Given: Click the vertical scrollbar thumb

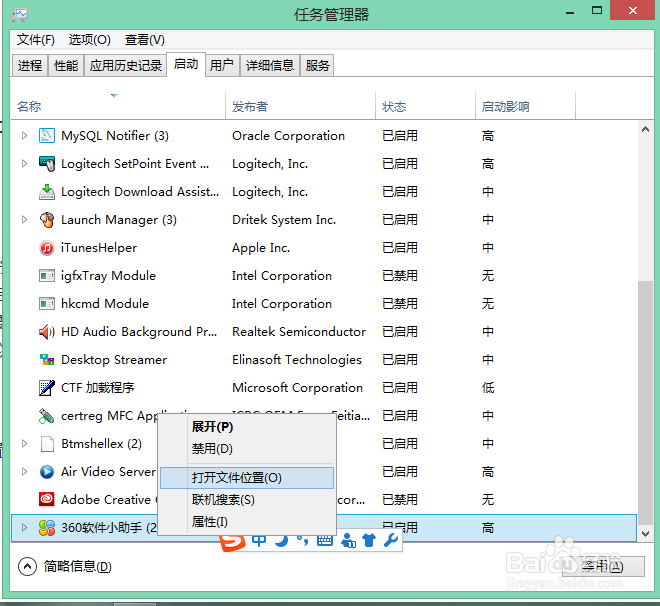Looking at the screenshot, I should coord(645,403).
